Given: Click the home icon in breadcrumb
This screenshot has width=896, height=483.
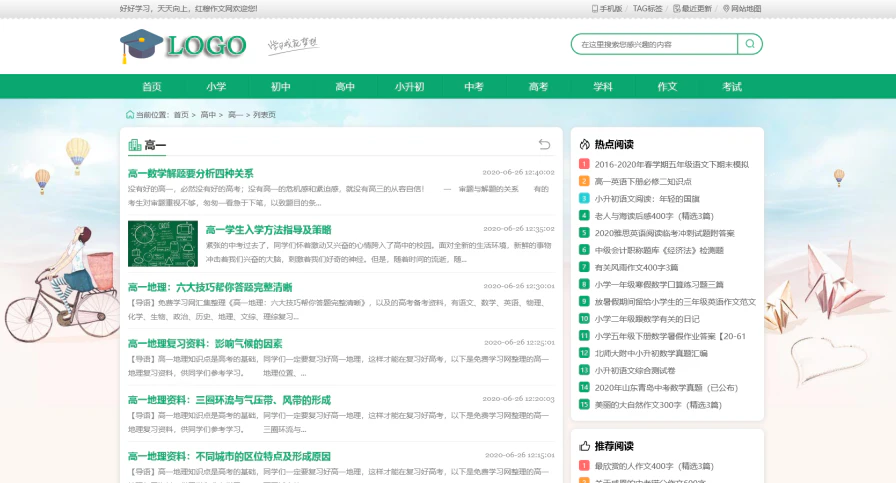Looking at the screenshot, I should coord(130,114).
